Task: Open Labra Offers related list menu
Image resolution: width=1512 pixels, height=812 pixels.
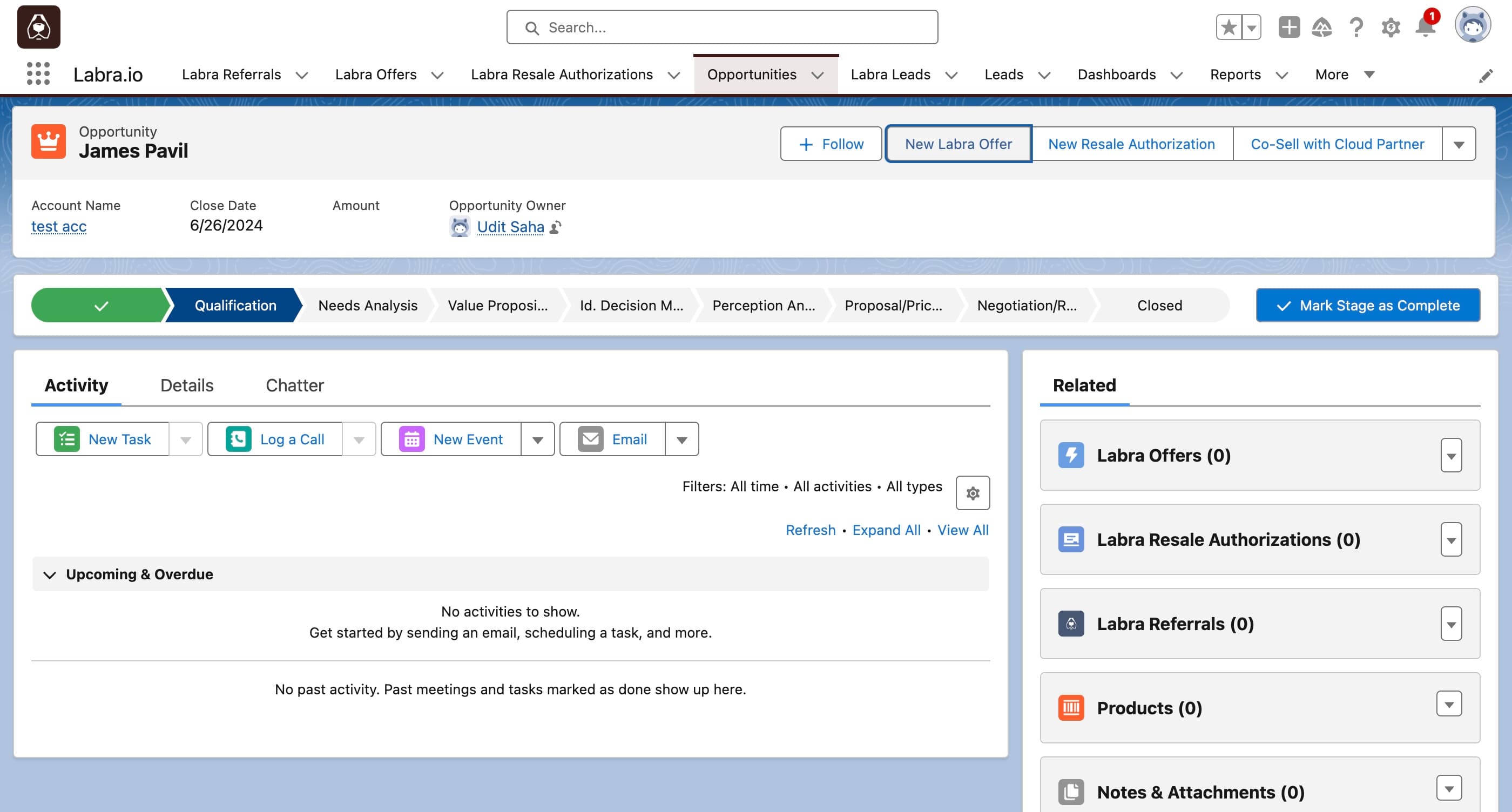Action: click(x=1451, y=455)
